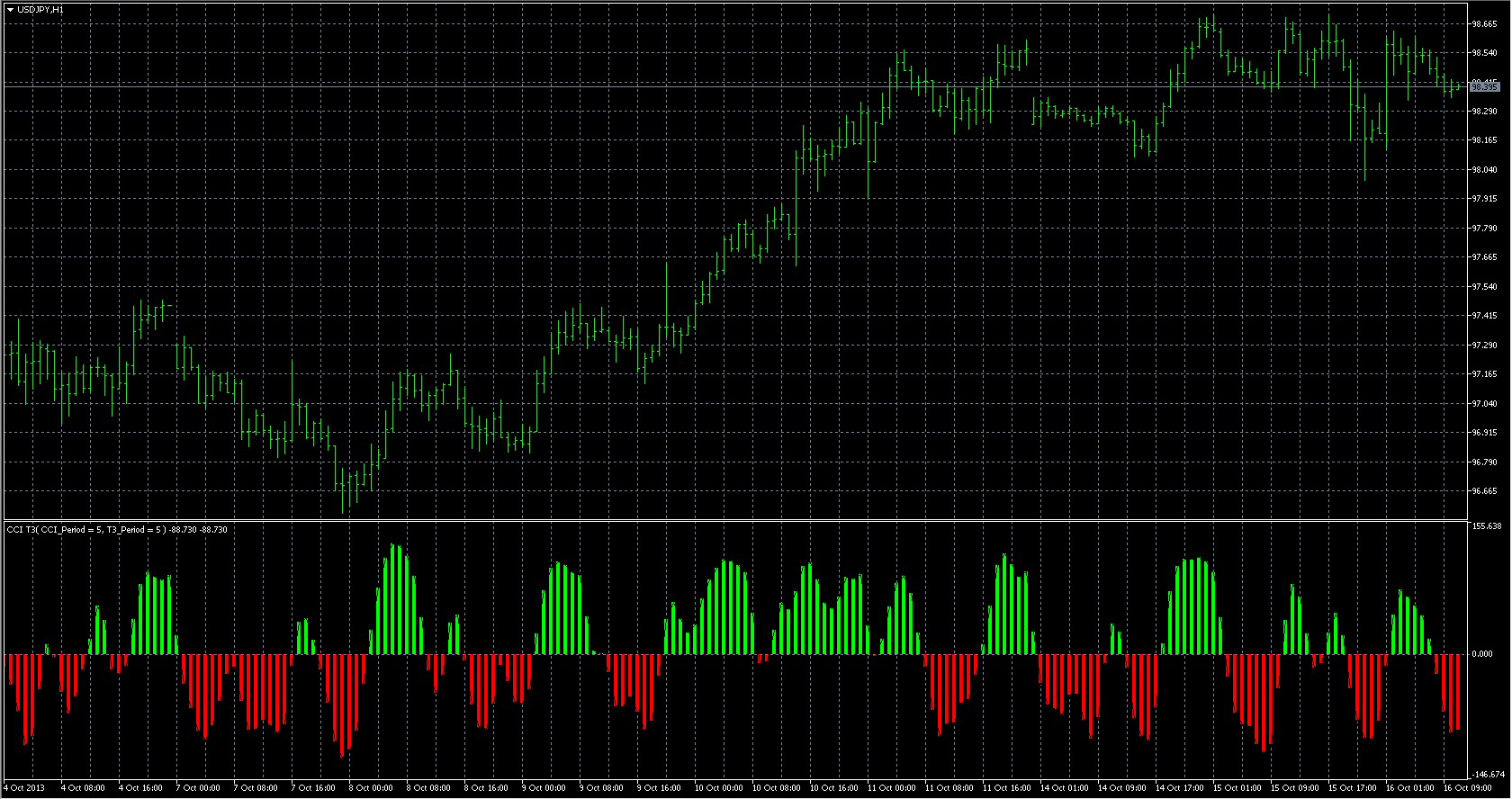The height and width of the screenshot is (799, 1512).
Task: Click the 8 Oct 00:00 time label
Action: click(x=371, y=788)
